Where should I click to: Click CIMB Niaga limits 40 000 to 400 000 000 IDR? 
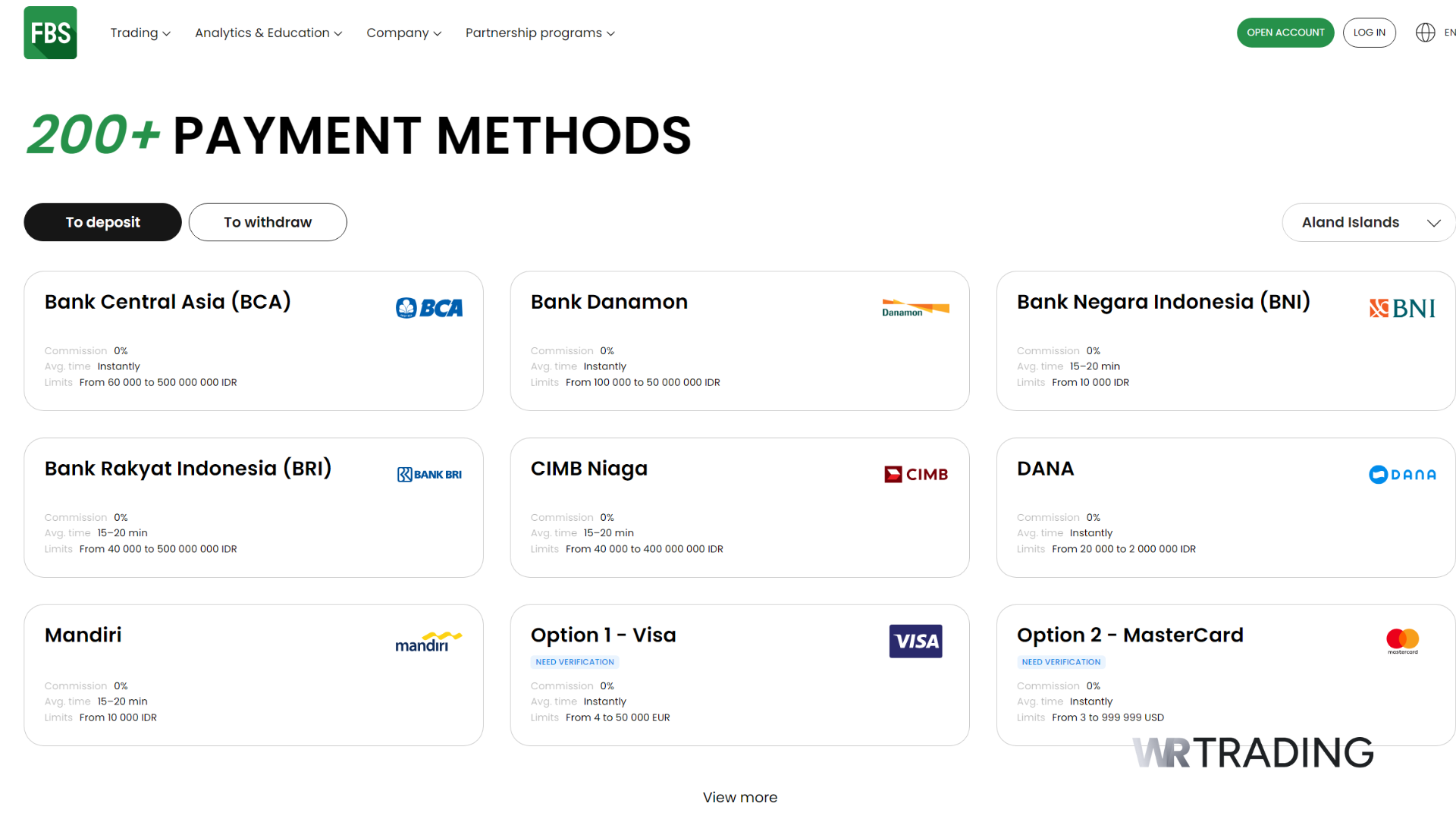645,549
